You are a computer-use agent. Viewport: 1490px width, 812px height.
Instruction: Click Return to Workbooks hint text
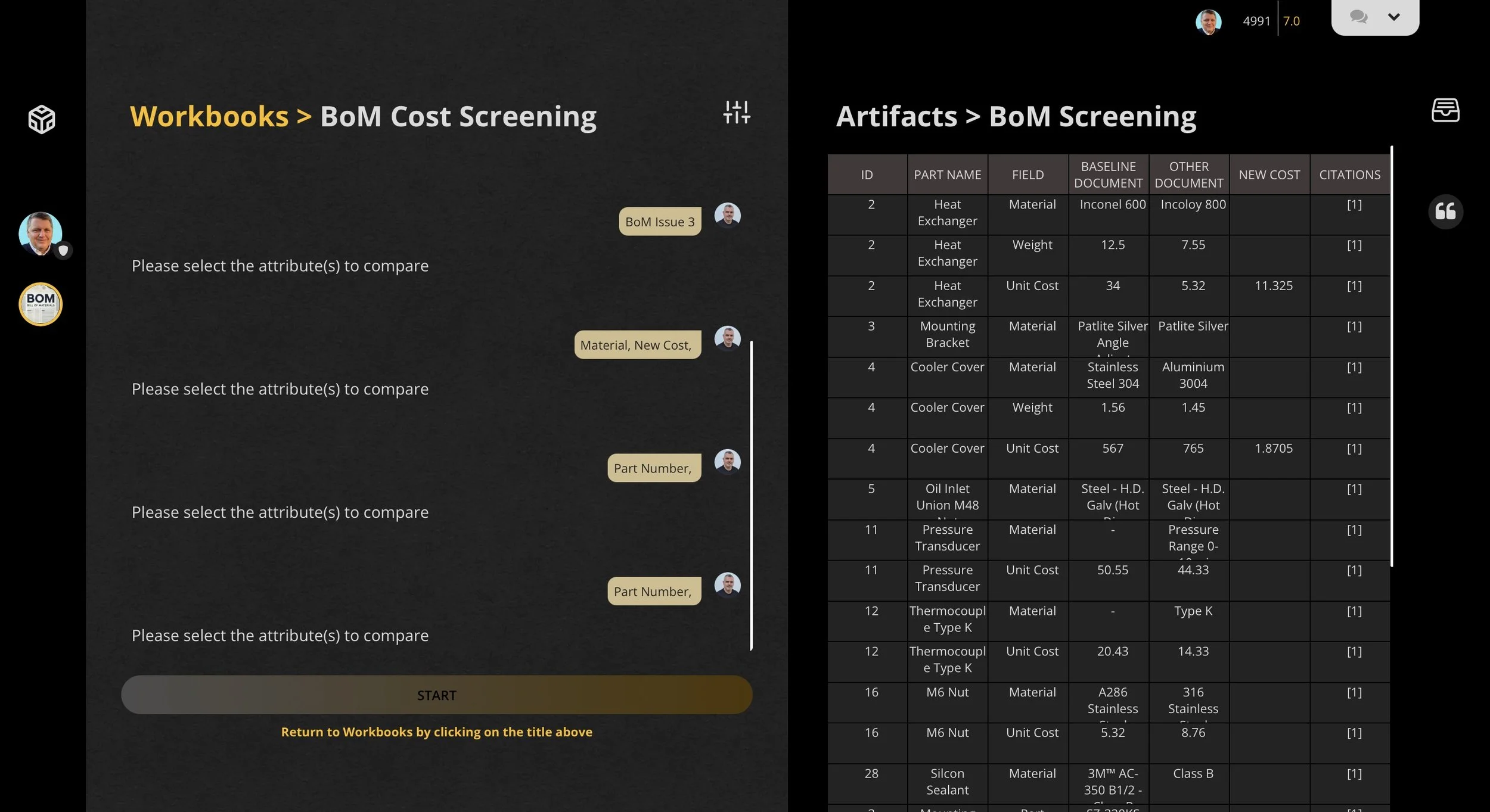(436, 732)
